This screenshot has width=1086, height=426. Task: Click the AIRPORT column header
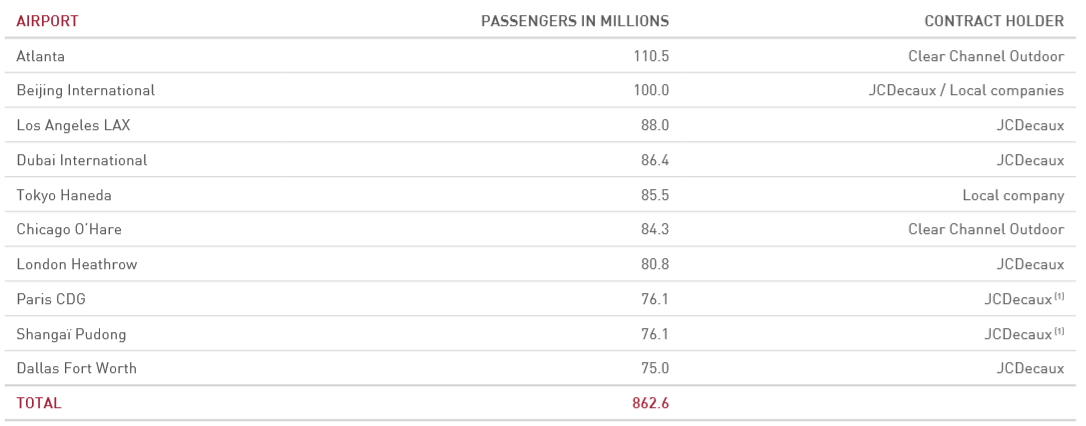47,21
